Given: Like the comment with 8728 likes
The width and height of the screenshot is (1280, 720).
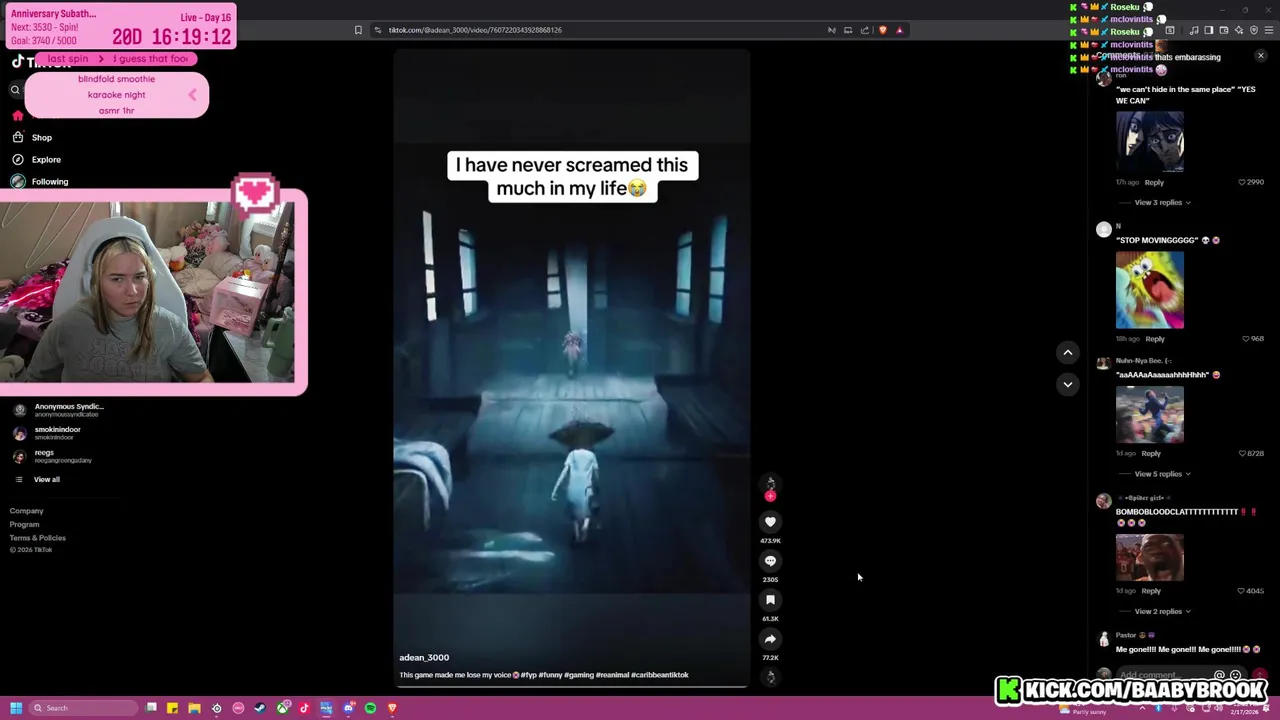Looking at the screenshot, I should click(1242, 453).
